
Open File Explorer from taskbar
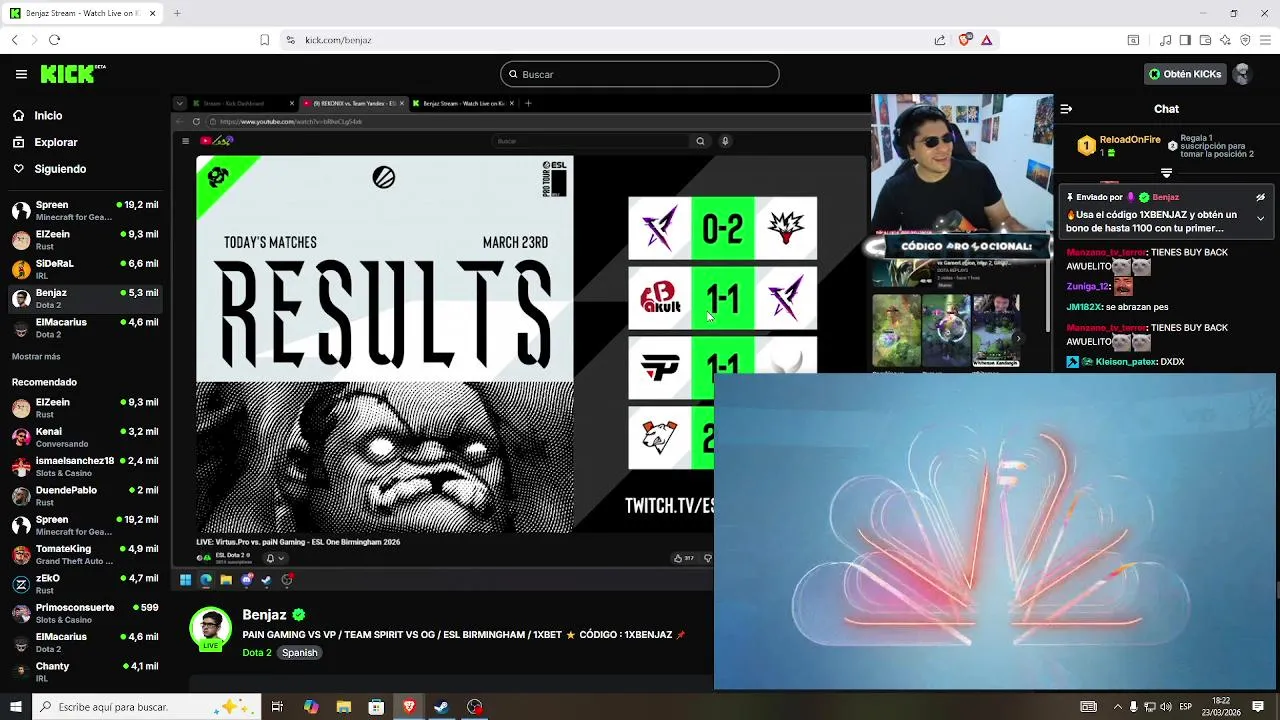tap(343, 707)
